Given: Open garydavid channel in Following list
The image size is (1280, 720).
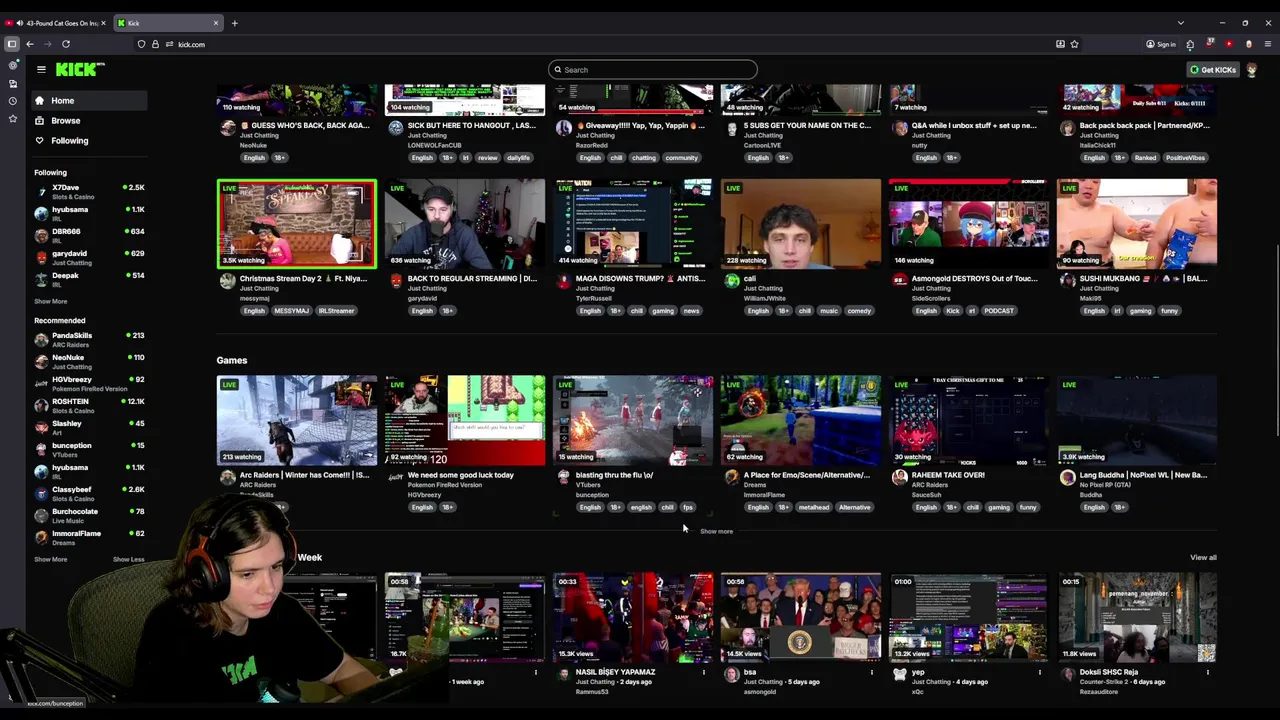Looking at the screenshot, I should 88,257.
